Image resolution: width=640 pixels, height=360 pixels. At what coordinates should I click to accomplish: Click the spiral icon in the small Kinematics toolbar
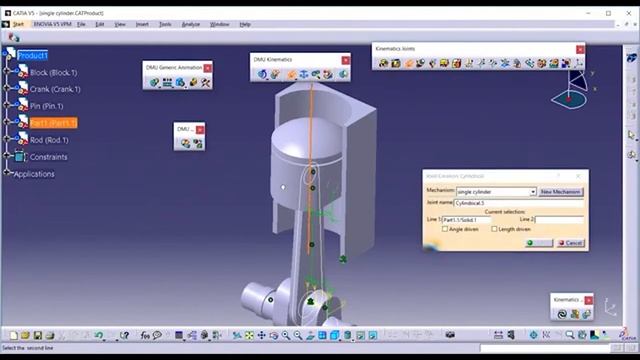562,314
